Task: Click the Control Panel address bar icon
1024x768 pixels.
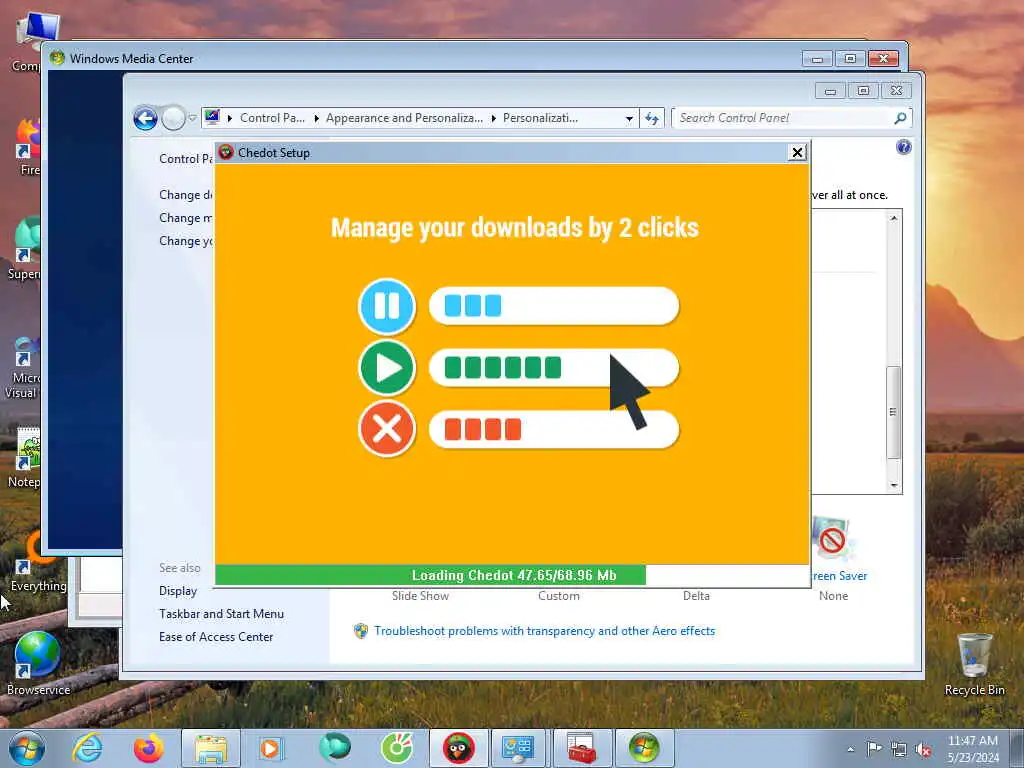Action: [212, 118]
